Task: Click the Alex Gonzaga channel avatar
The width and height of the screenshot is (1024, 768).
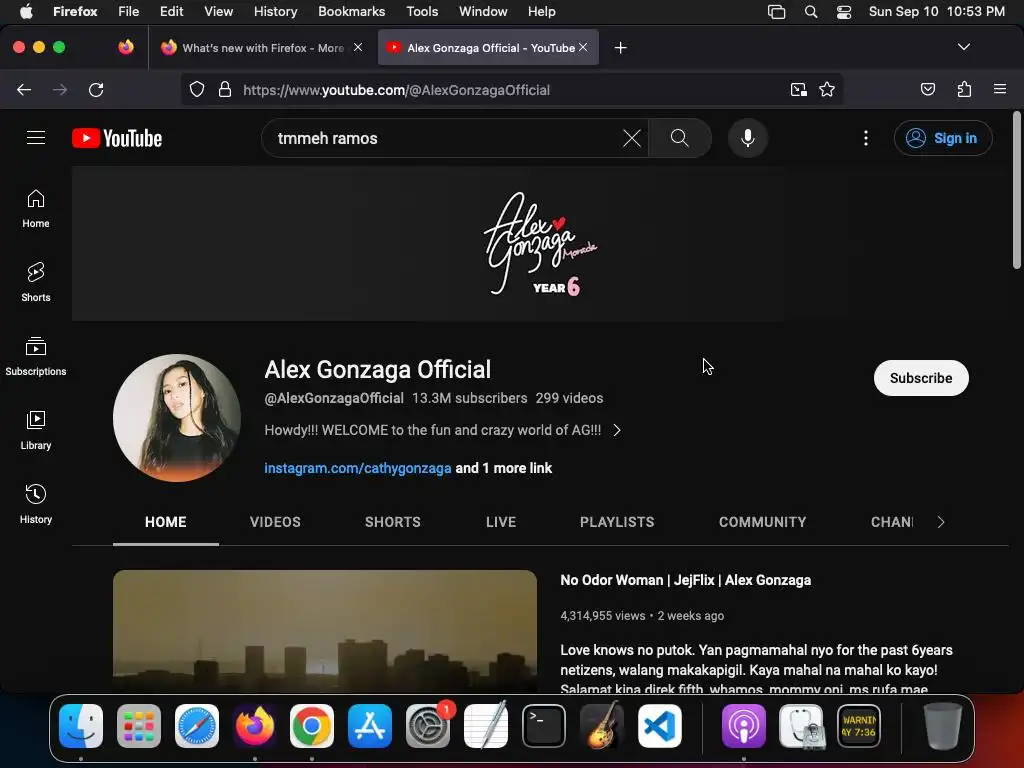Action: pos(176,418)
